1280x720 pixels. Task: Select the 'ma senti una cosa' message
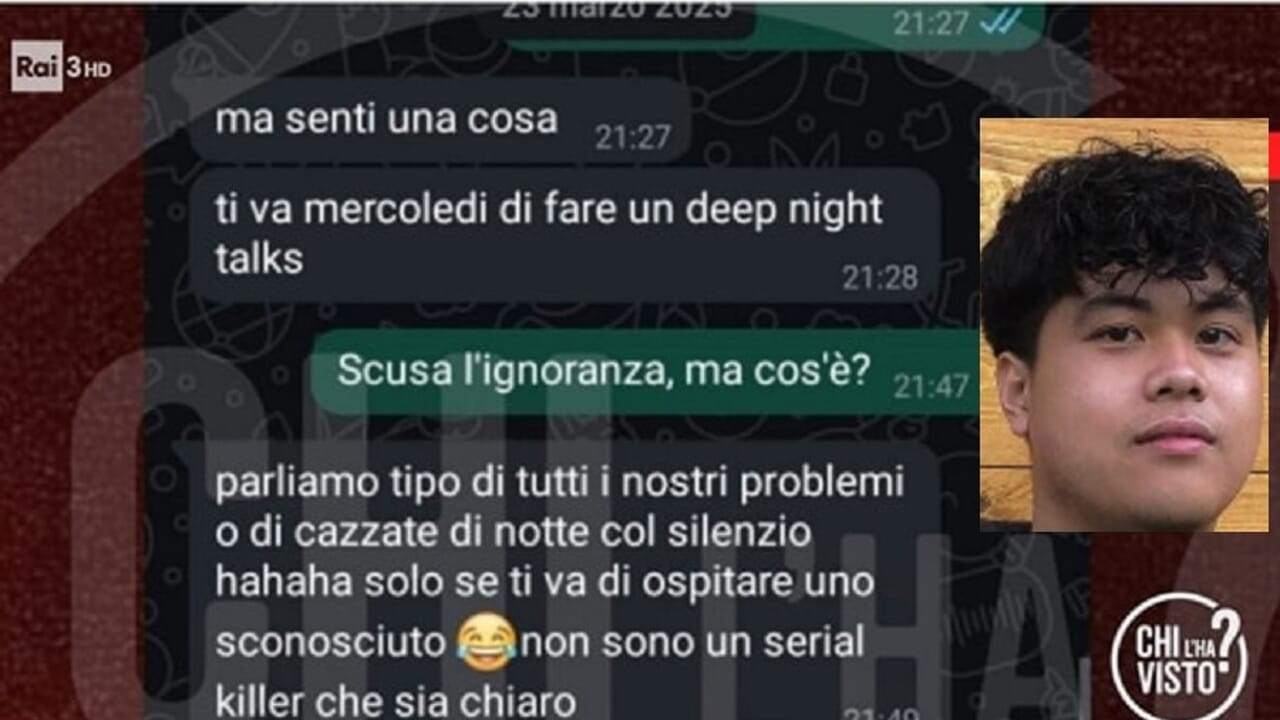pyautogui.click(x=439, y=121)
